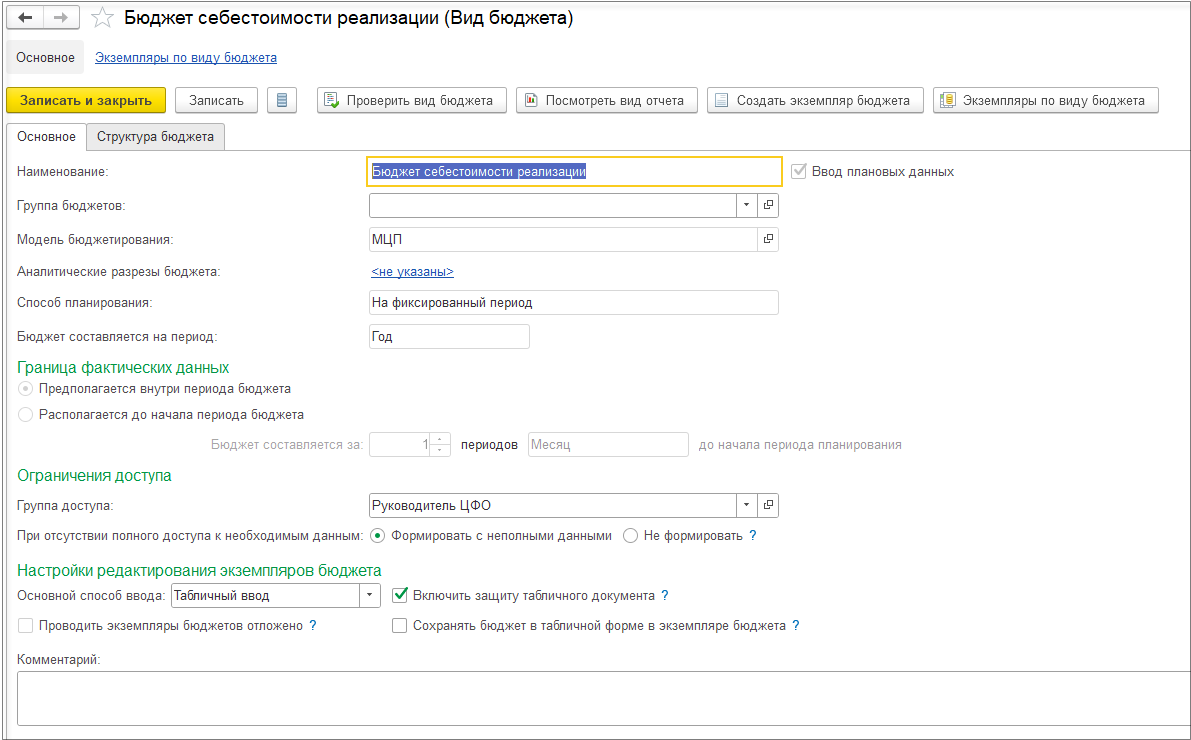Click help icon beside Не формировать option
This screenshot has width=1191, height=740.
pos(753,536)
